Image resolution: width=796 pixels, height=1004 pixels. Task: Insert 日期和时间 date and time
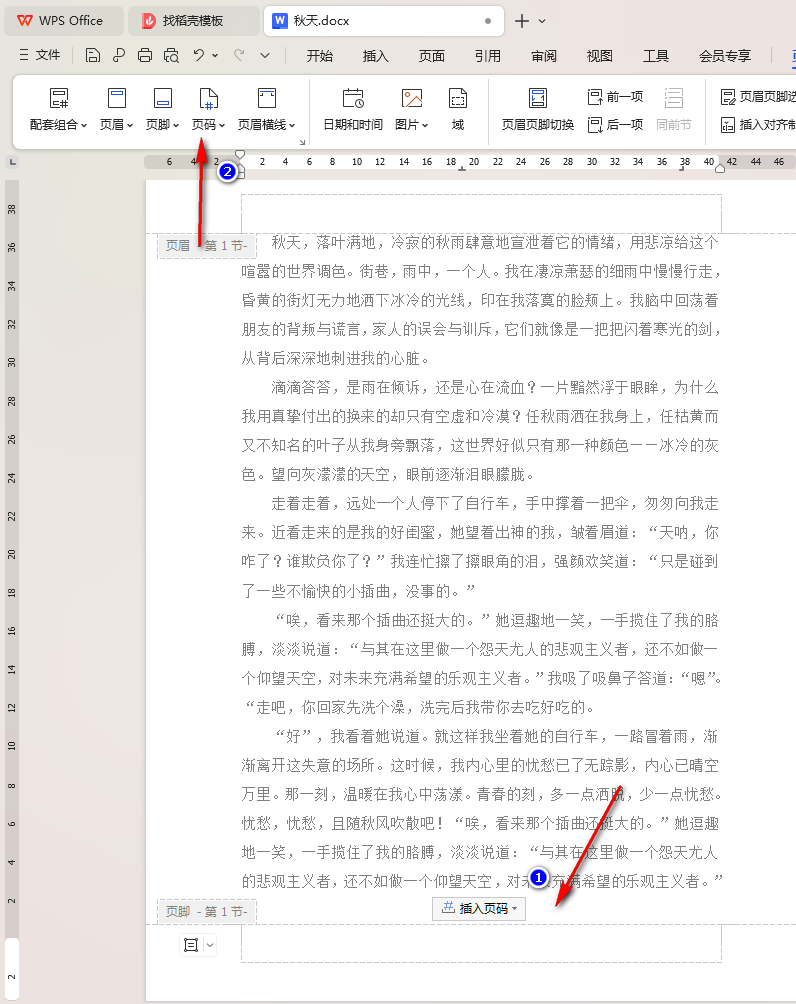pos(353,109)
